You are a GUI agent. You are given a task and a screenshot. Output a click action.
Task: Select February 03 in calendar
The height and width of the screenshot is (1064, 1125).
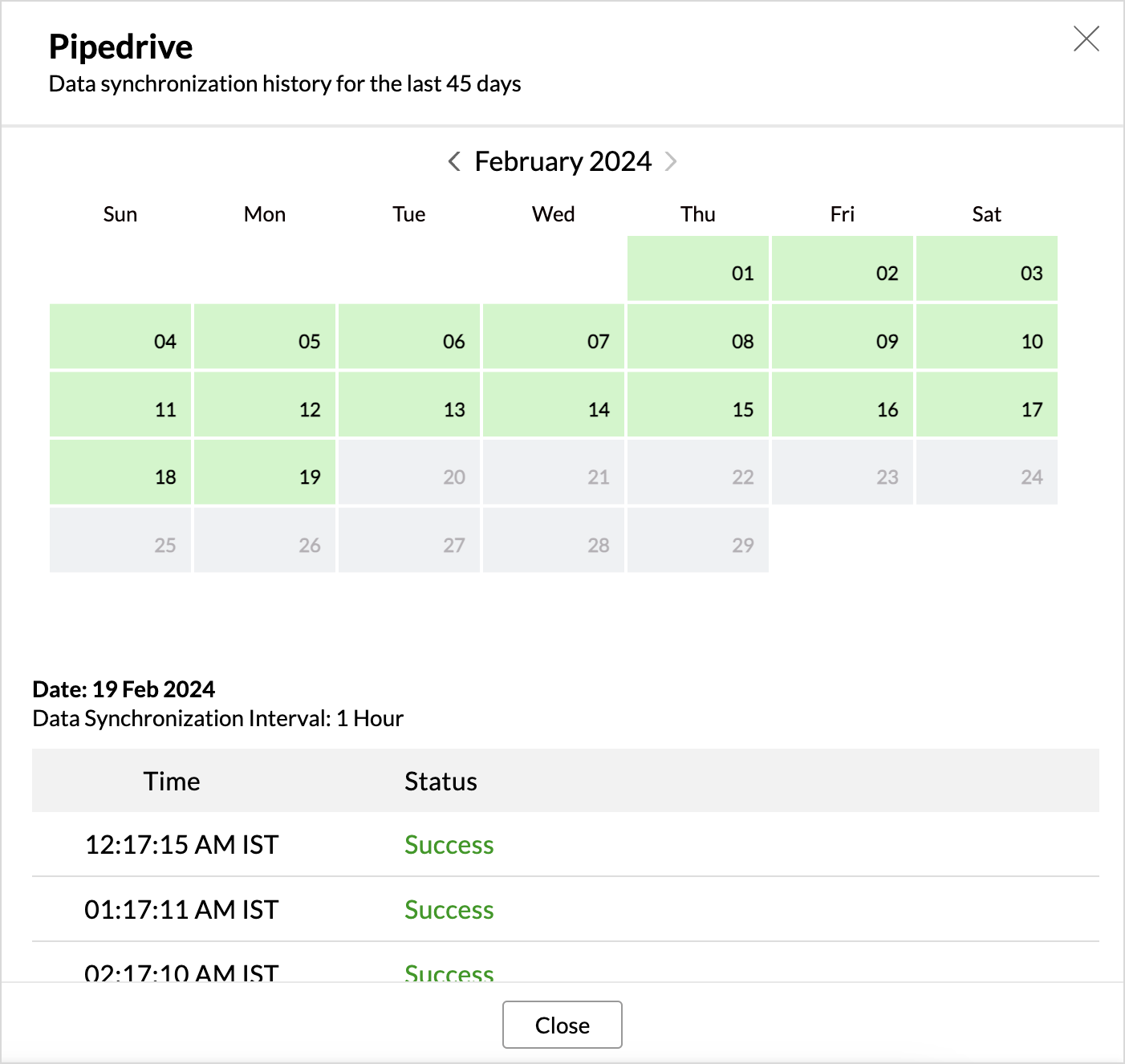tap(987, 269)
